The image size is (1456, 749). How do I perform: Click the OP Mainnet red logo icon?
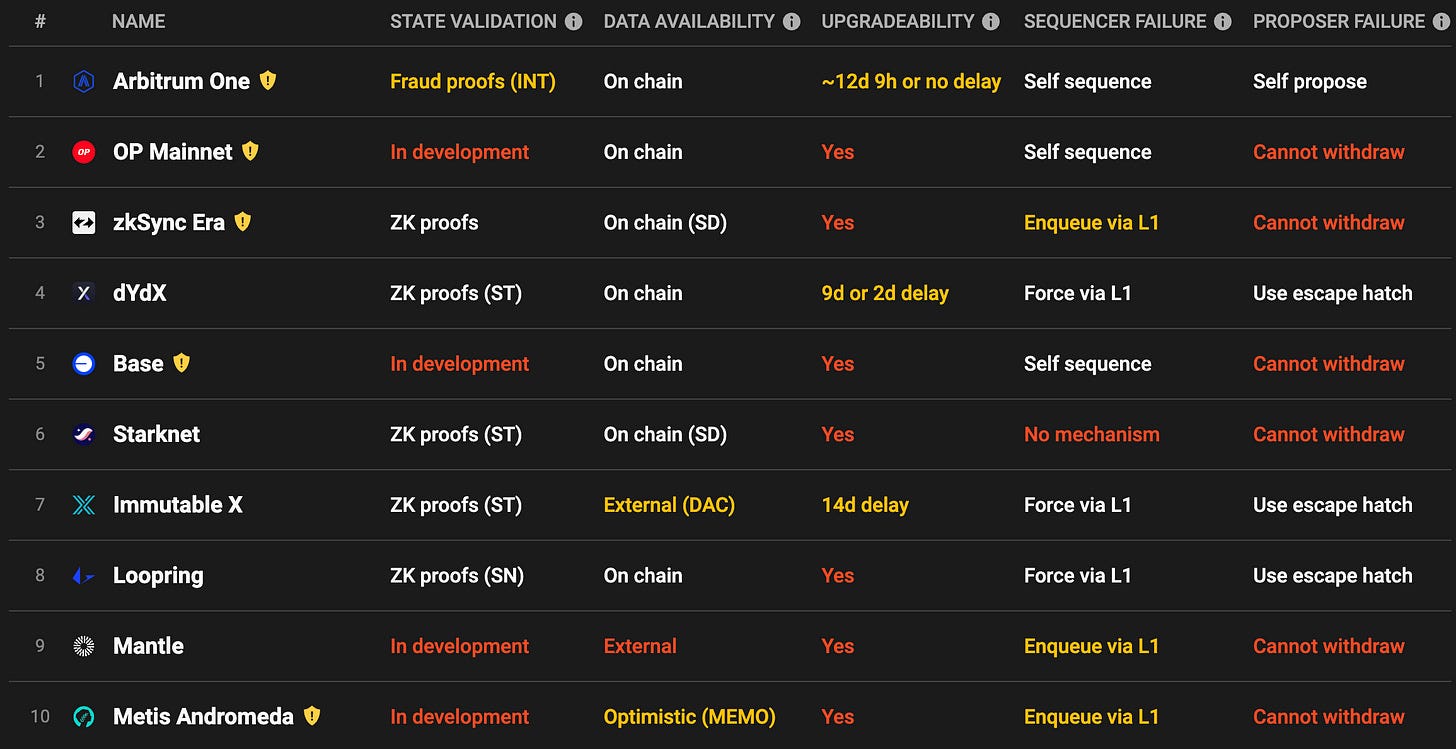pos(84,152)
